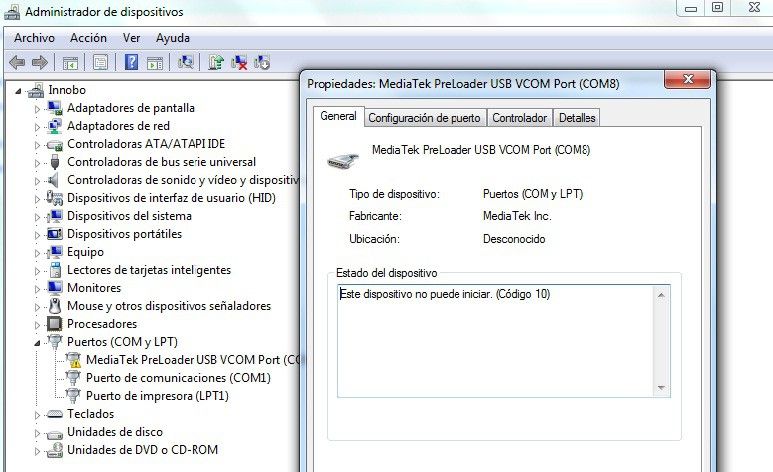773x472 pixels.
Task: Select the Adaptadores de pantalla icon
Action: point(54,108)
